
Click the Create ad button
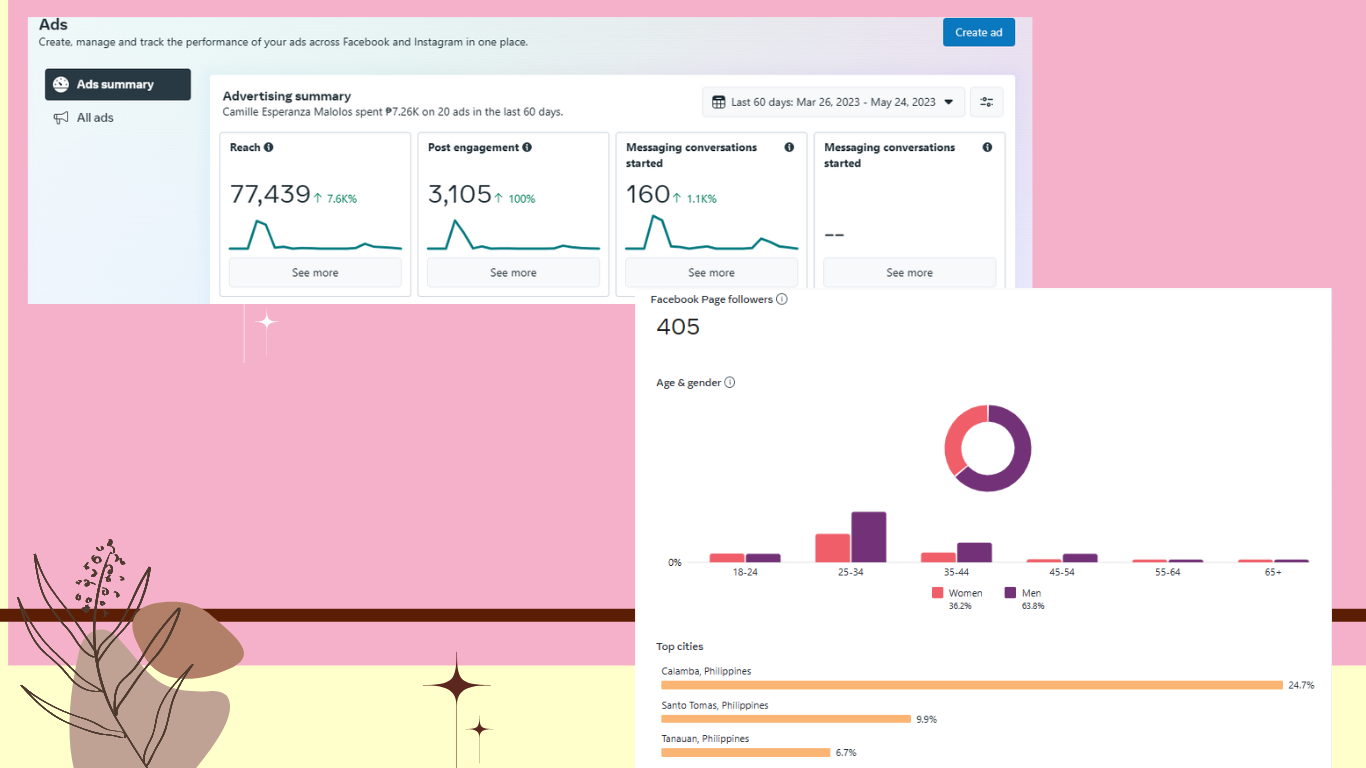pos(979,32)
